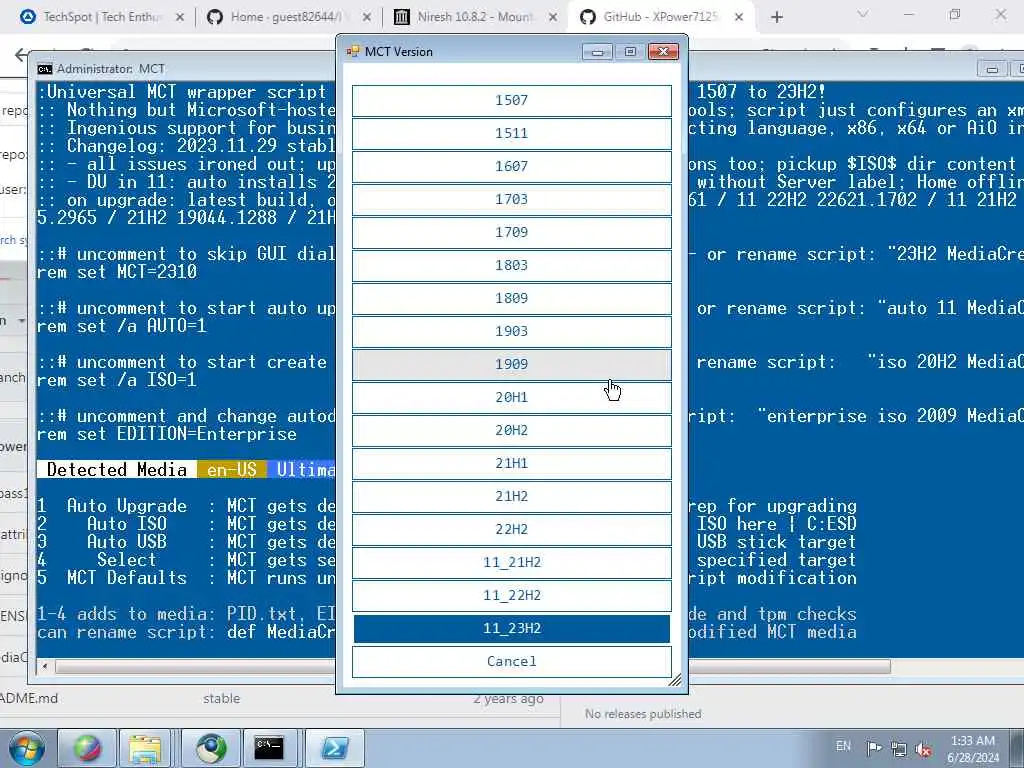Screen dimensions: 1024x768
Task: Open the browser tab search dropdown
Action: coord(863,14)
